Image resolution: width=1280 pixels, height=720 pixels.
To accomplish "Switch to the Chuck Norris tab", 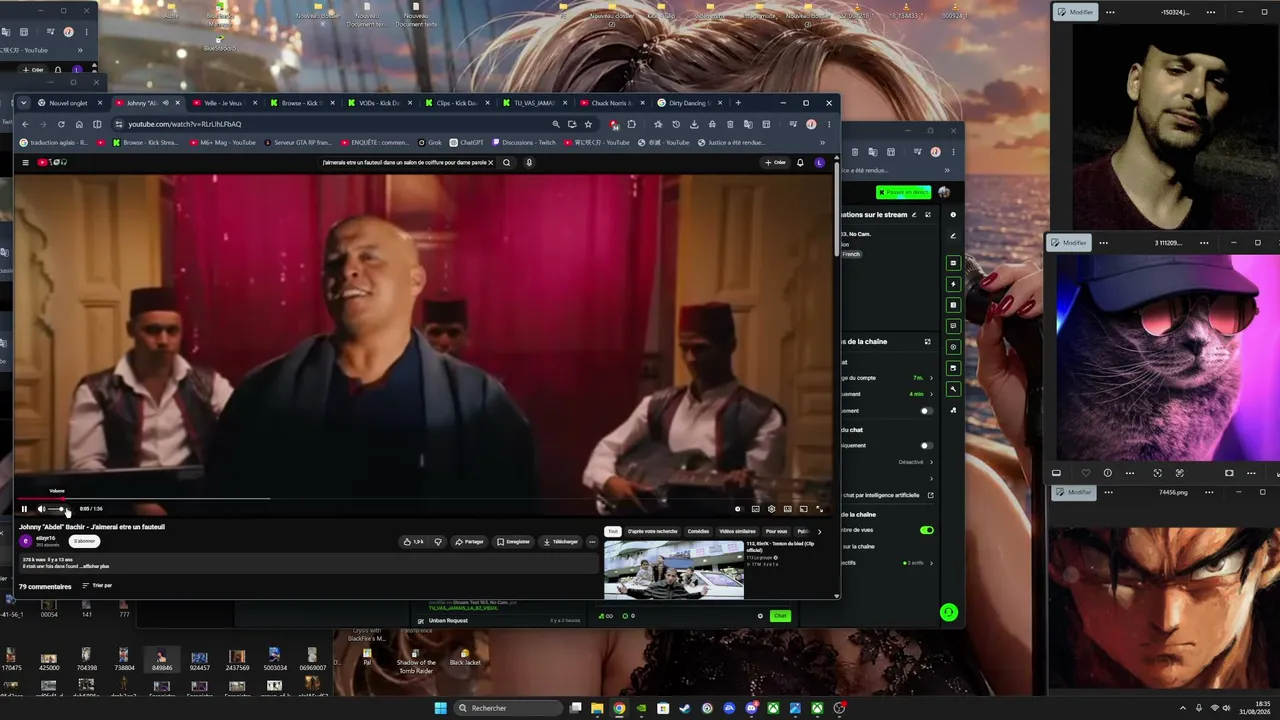I will click(x=614, y=103).
